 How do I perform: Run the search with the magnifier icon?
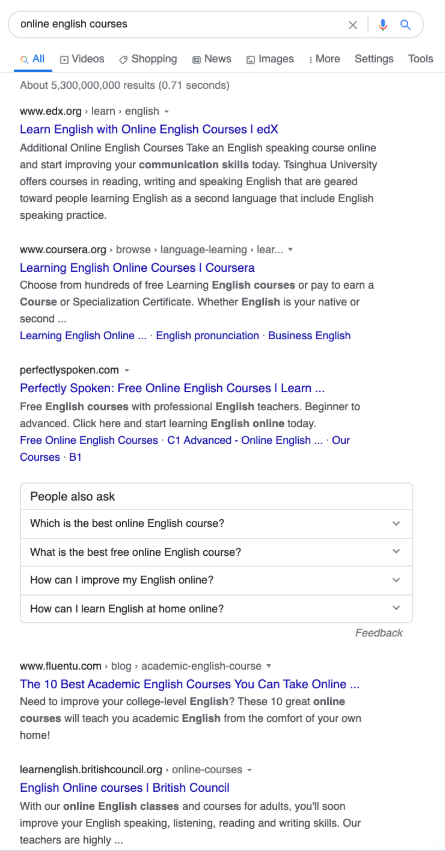[x=405, y=25]
